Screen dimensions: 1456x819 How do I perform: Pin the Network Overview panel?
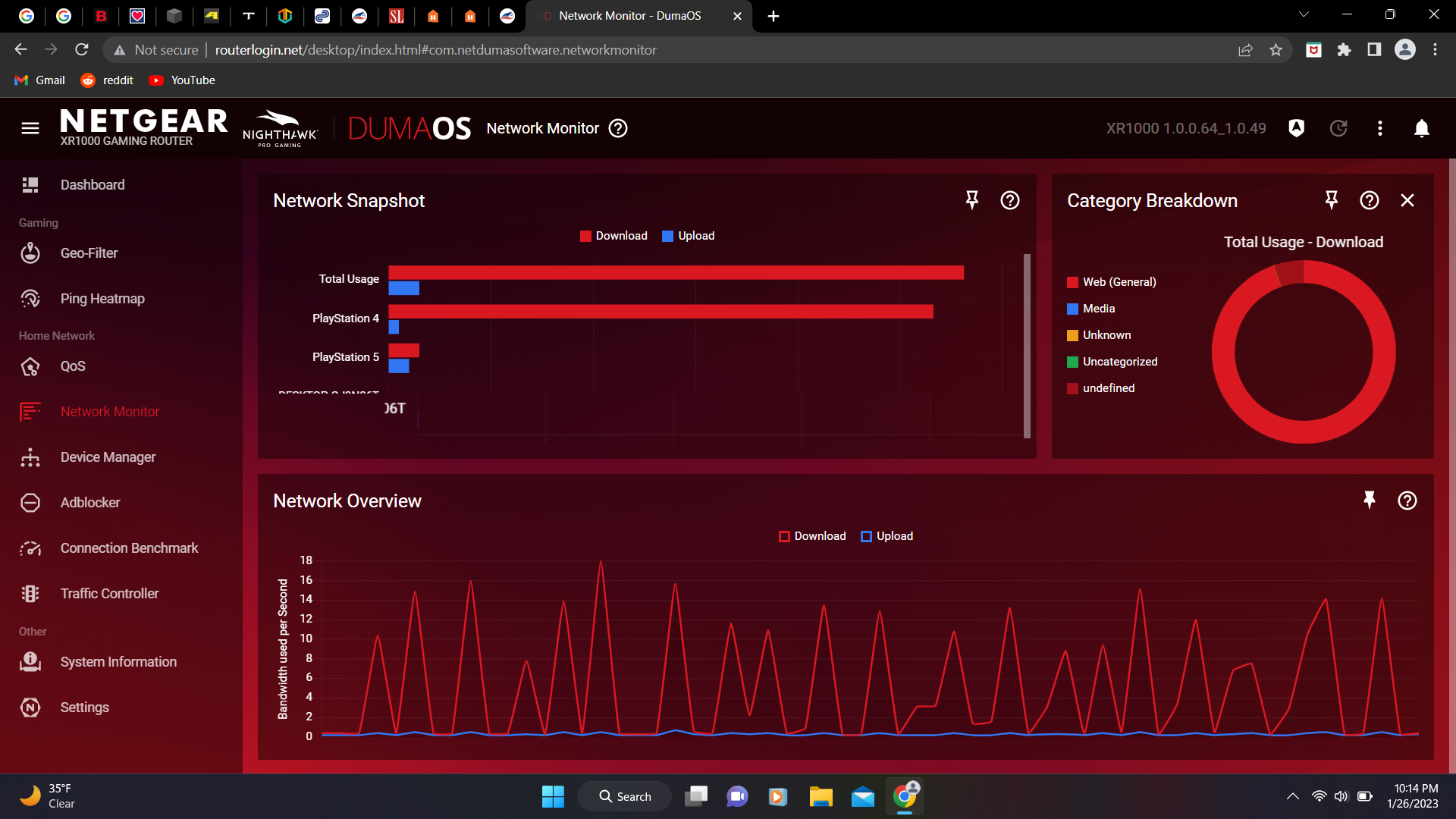[x=1369, y=500]
